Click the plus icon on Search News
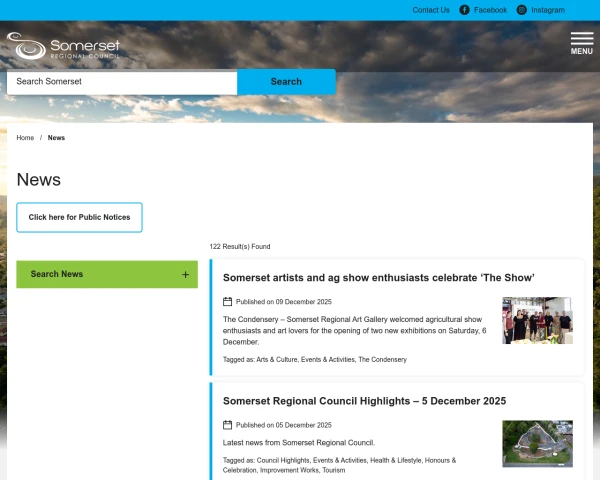Viewport: 600px width, 480px height. [x=185, y=274]
